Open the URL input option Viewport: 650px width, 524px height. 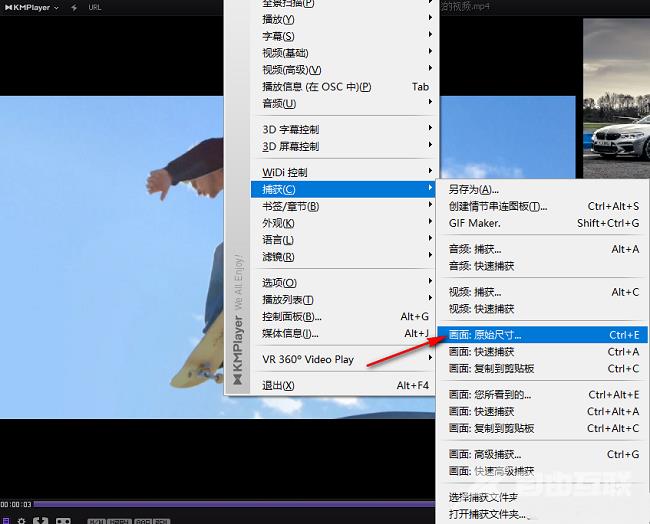point(95,7)
